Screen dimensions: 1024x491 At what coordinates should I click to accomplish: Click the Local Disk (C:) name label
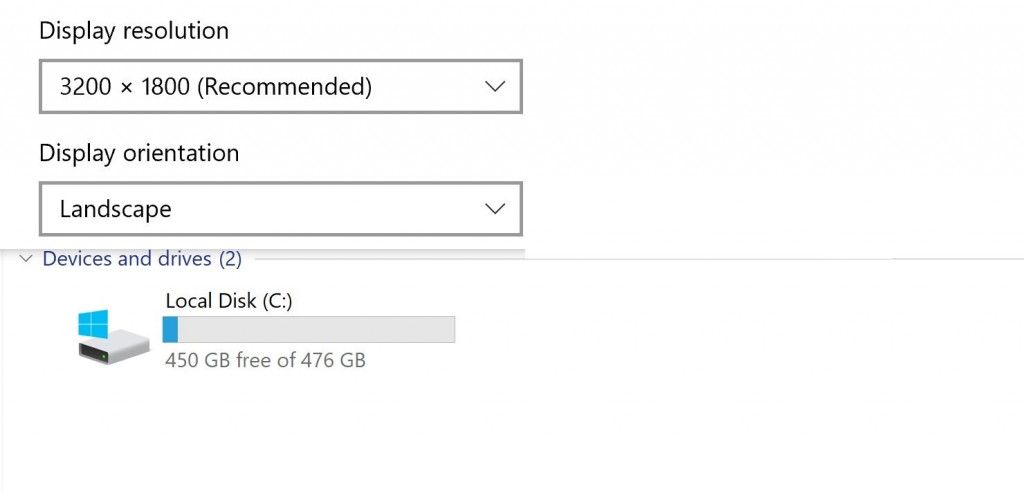click(x=229, y=300)
